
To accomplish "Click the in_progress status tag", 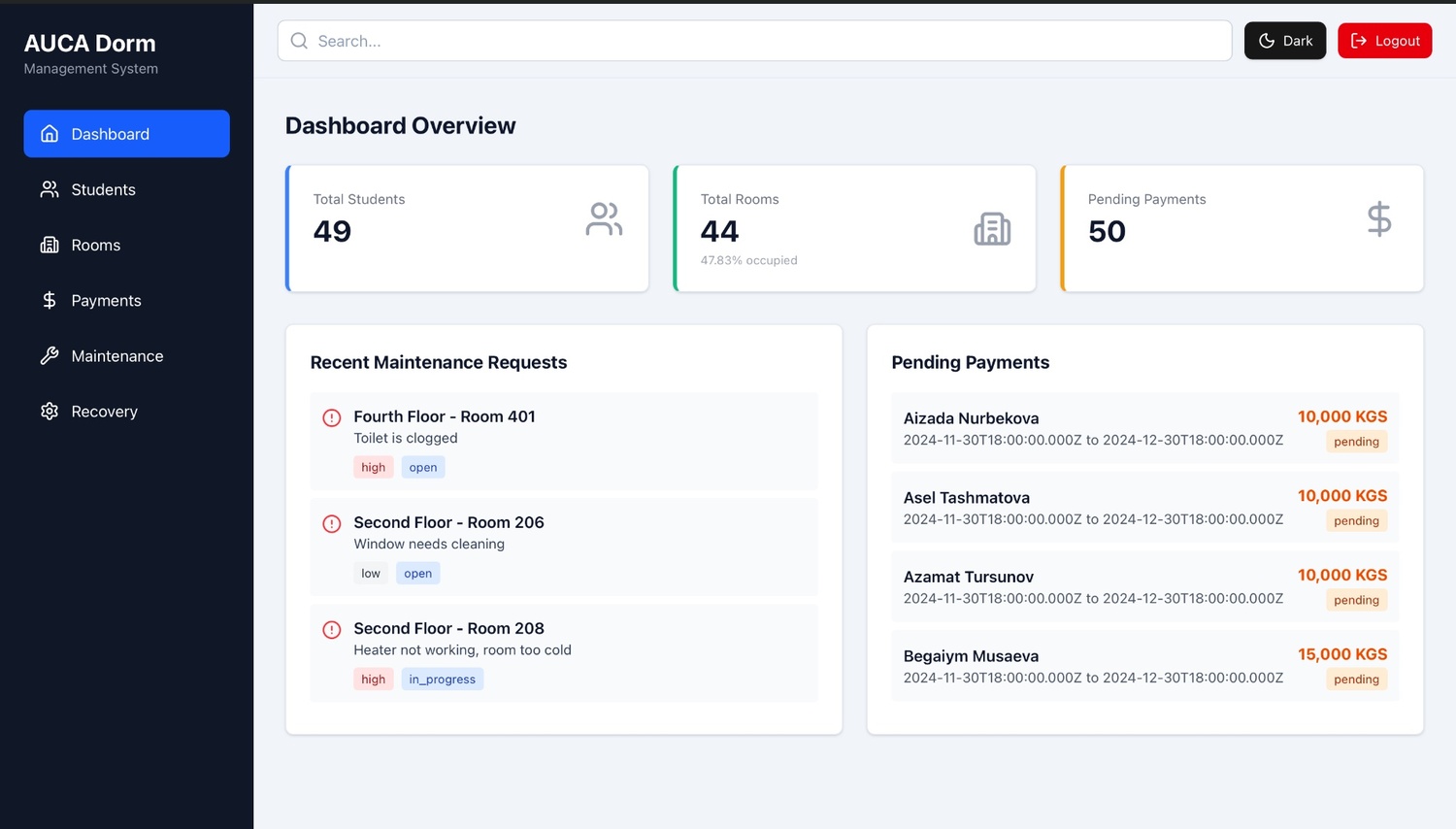I will [443, 679].
